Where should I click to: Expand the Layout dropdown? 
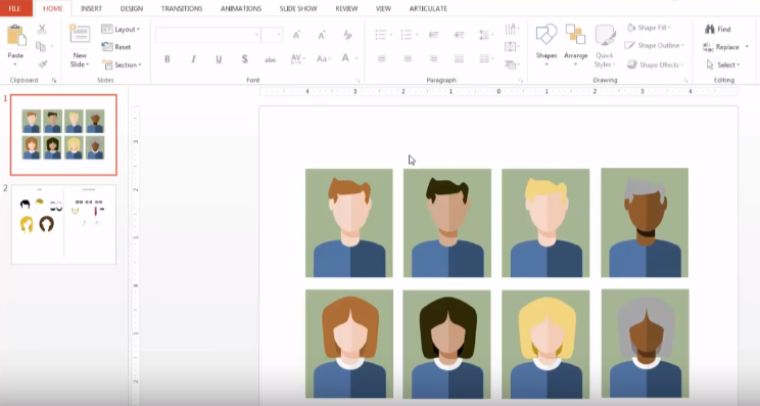[121, 29]
